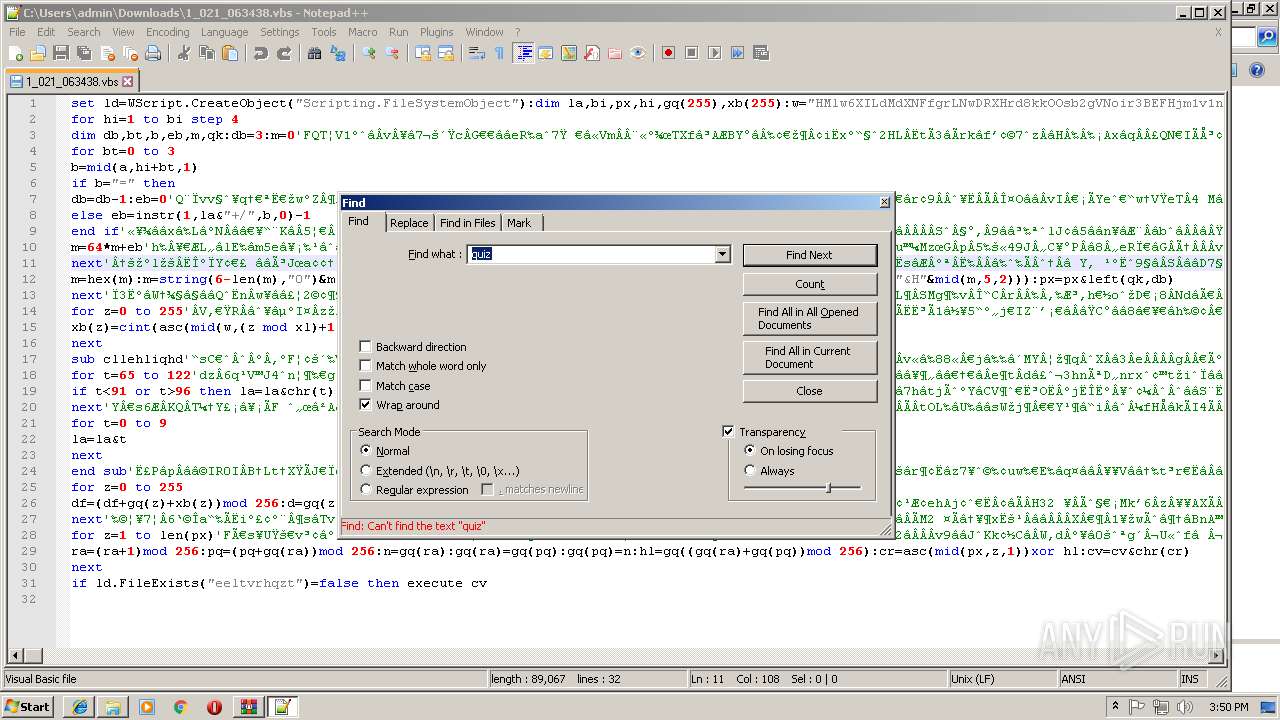1280x720 pixels.
Task: Click the Stop Recording macro icon
Action: 691,53
